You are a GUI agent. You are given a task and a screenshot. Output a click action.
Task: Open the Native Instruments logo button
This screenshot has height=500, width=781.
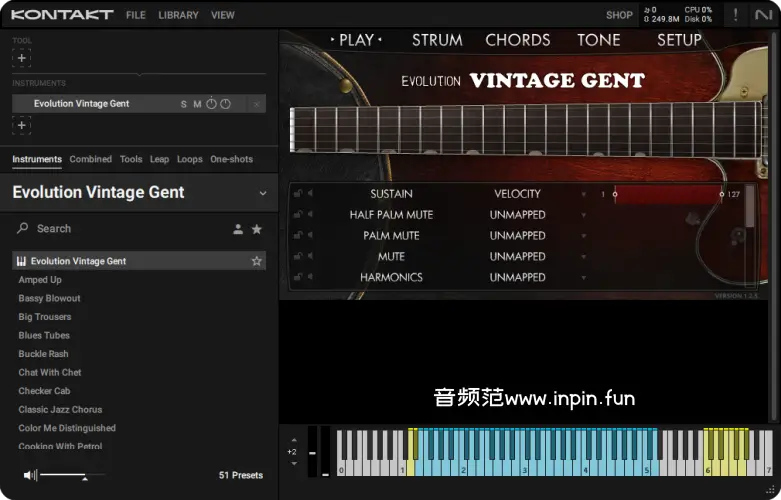(763, 15)
